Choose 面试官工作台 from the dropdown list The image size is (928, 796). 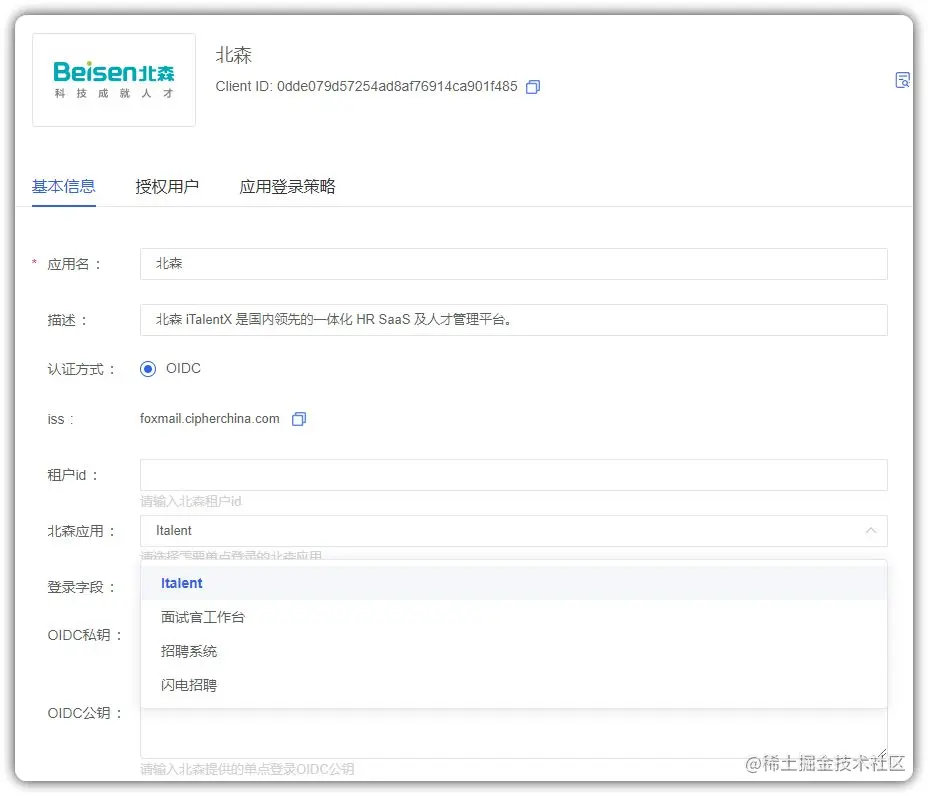point(513,617)
